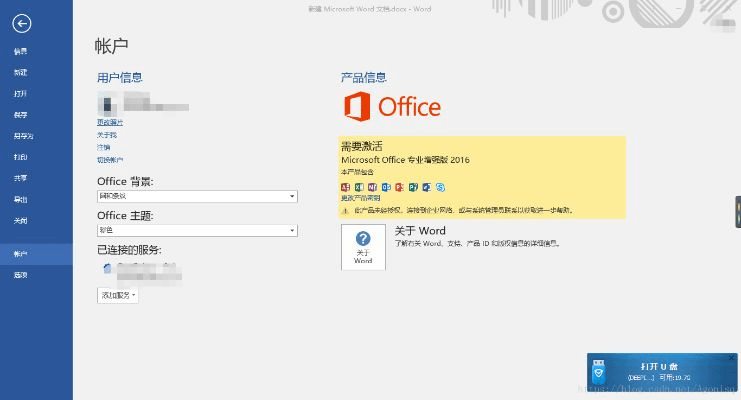Click 关闭 in the sidebar
741x400 pixels.
[20, 220]
